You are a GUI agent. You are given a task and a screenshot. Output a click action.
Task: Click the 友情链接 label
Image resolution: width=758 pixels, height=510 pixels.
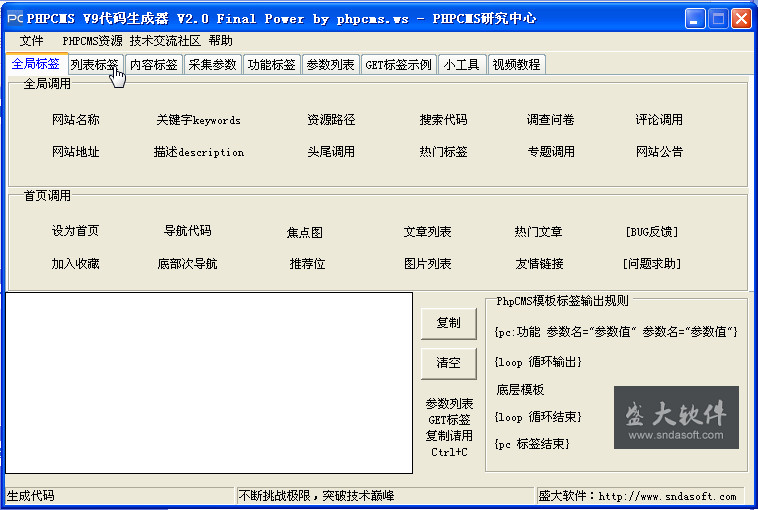[539, 263]
